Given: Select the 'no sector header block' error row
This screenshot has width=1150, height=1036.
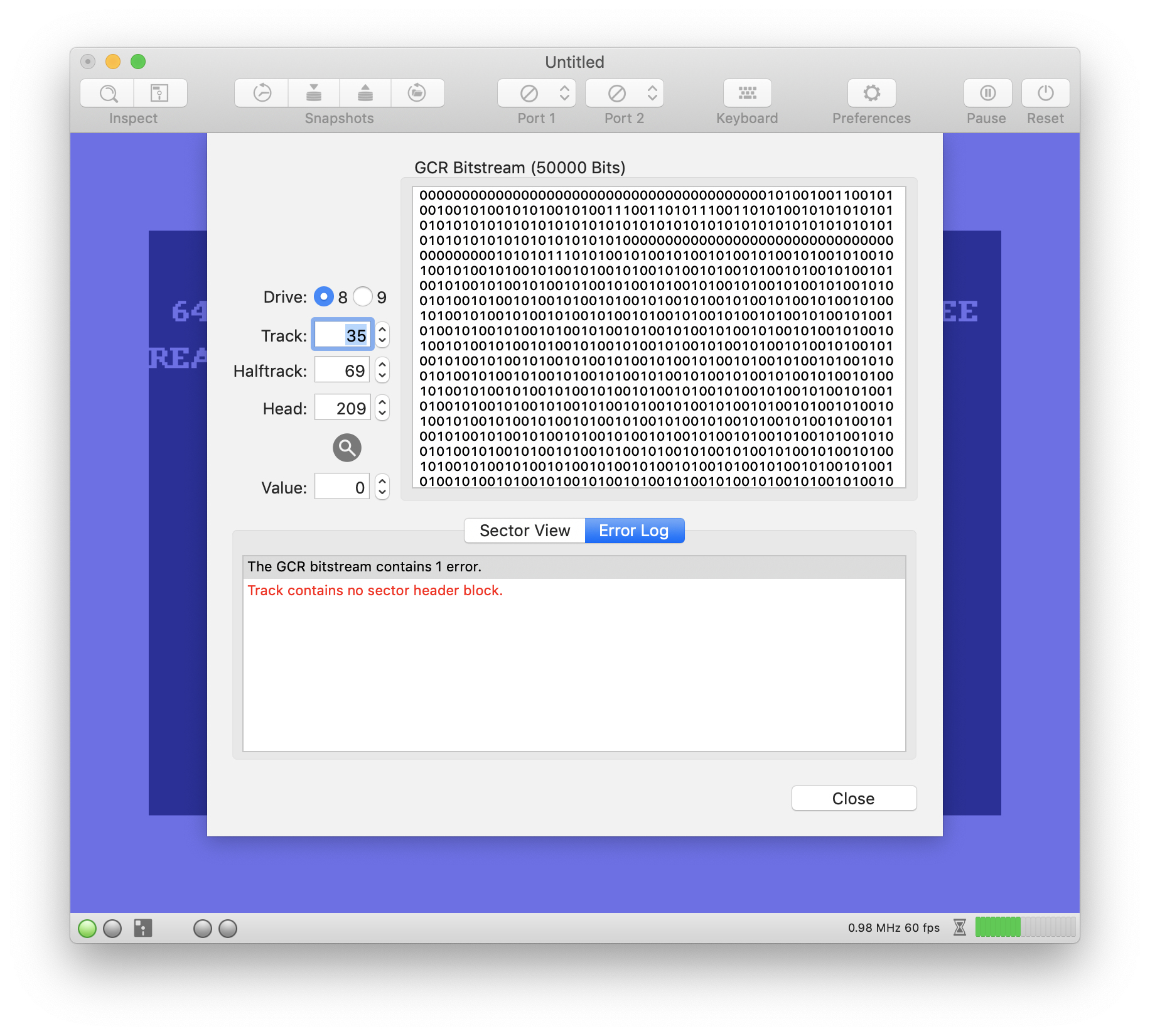Looking at the screenshot, I should click(574, 590).
